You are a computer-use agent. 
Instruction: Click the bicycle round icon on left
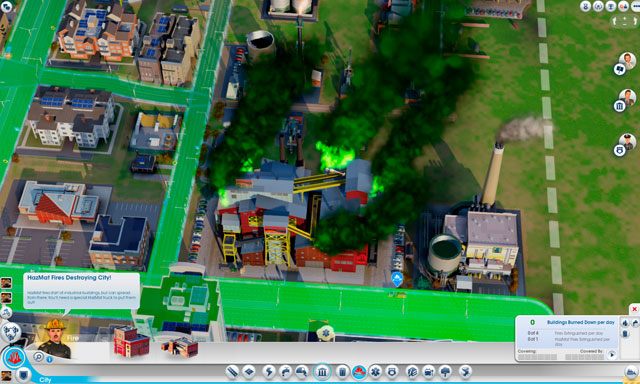(6, 313)
